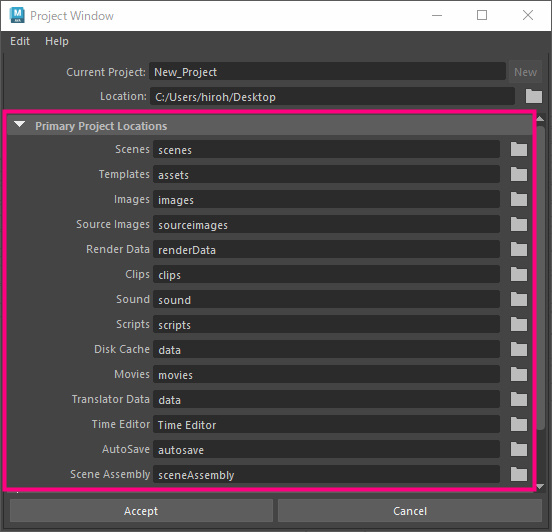Click the folder icon beside Location field
Image resolution: width=552 pixels, height=532 pixels.
pos(534,96)
